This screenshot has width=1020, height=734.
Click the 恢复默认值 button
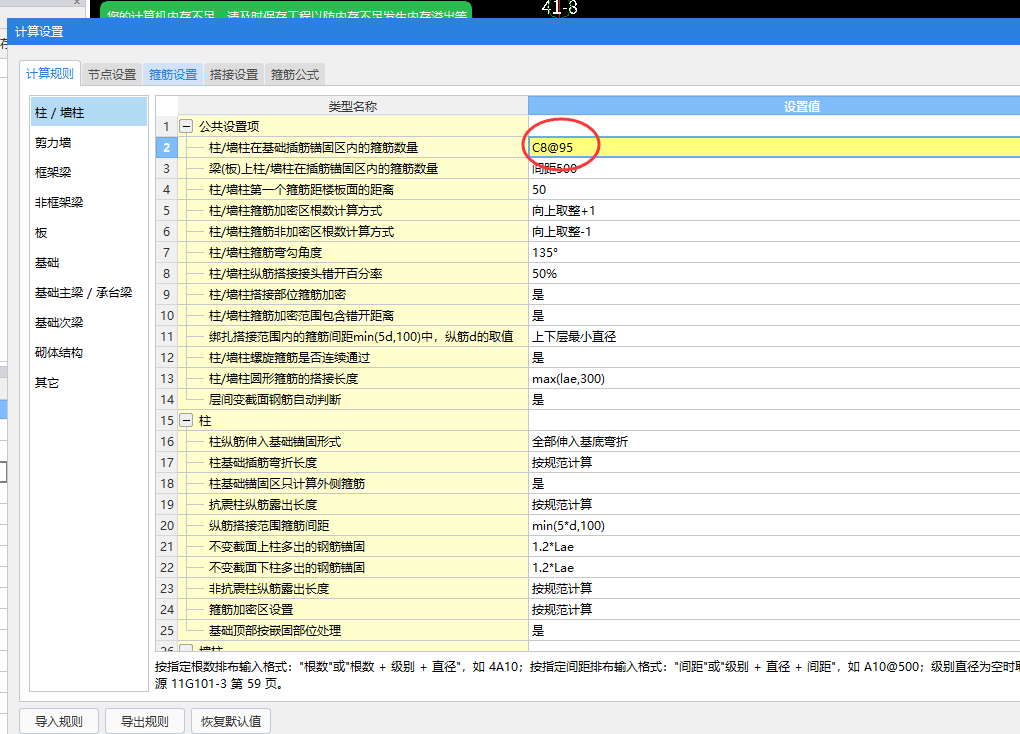click(x=231, y=721)
